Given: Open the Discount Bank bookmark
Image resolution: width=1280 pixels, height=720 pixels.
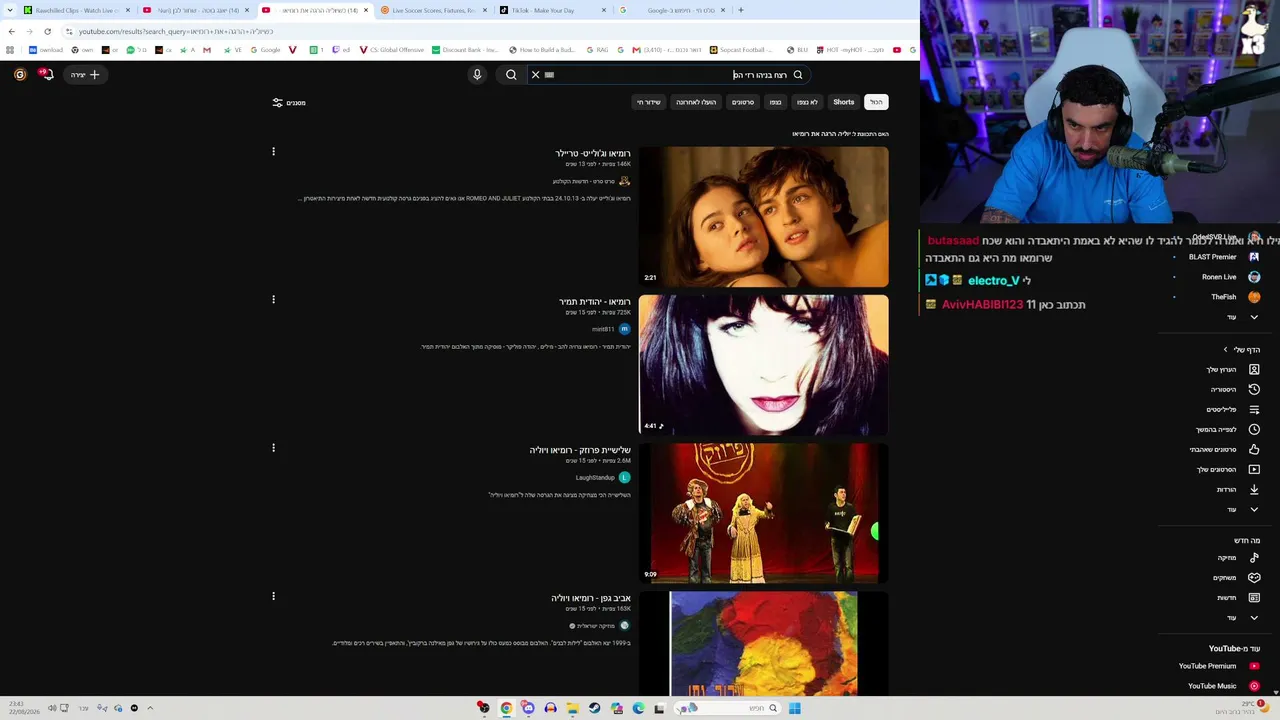Looking at the screenshot, I should coord(465,50).
